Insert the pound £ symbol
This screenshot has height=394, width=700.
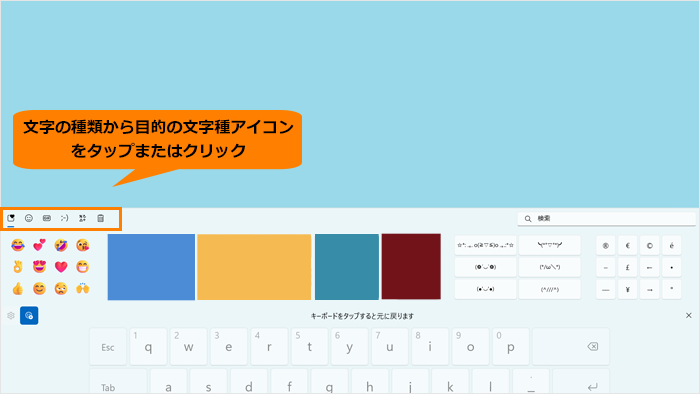[x=627, y=267]
